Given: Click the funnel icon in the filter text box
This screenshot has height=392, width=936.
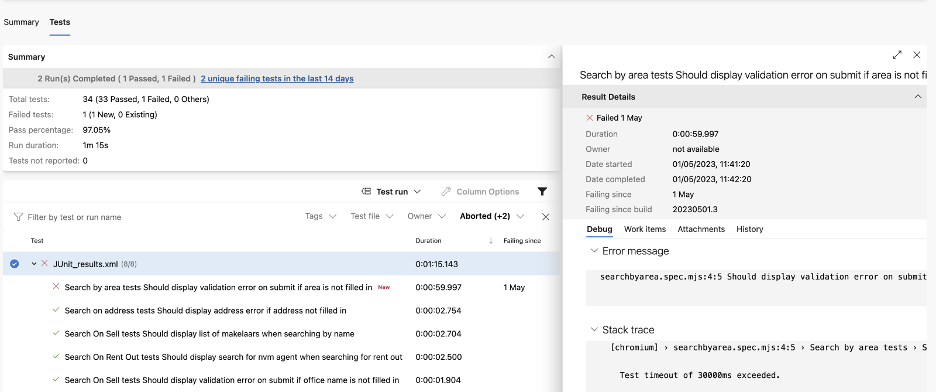Looking at the screenshot, I should [x=18, y=217].
